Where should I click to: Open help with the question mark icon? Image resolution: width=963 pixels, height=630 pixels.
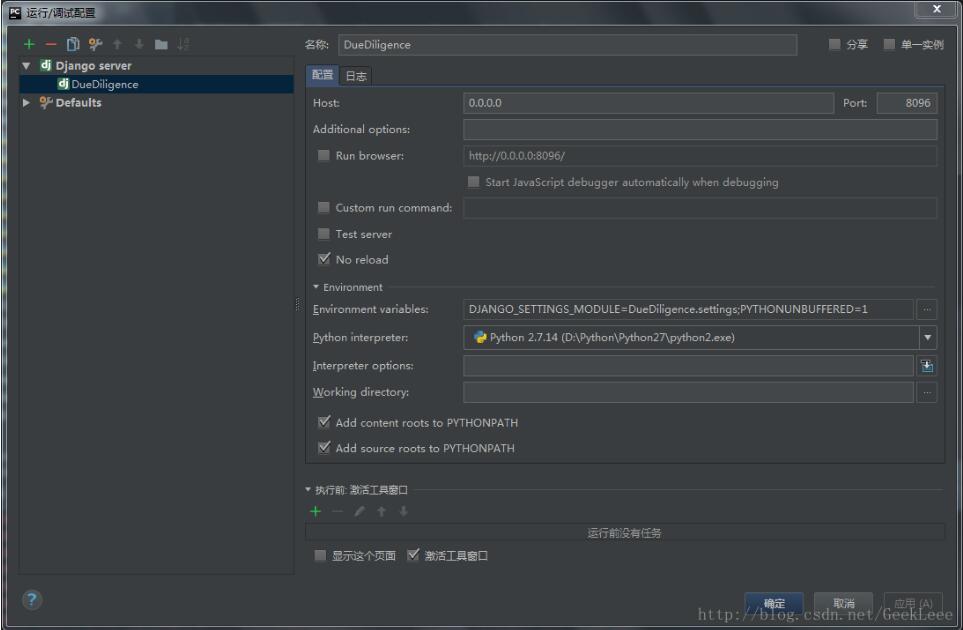(x=32, y=599)
